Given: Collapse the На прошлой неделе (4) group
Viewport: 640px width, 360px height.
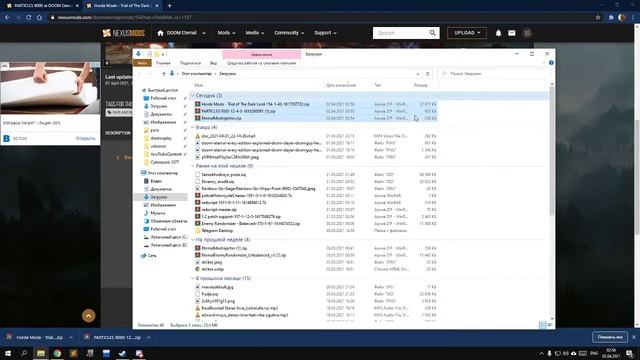Looking at the screenshot, I should pyautogui.click(x=193, y=240).
